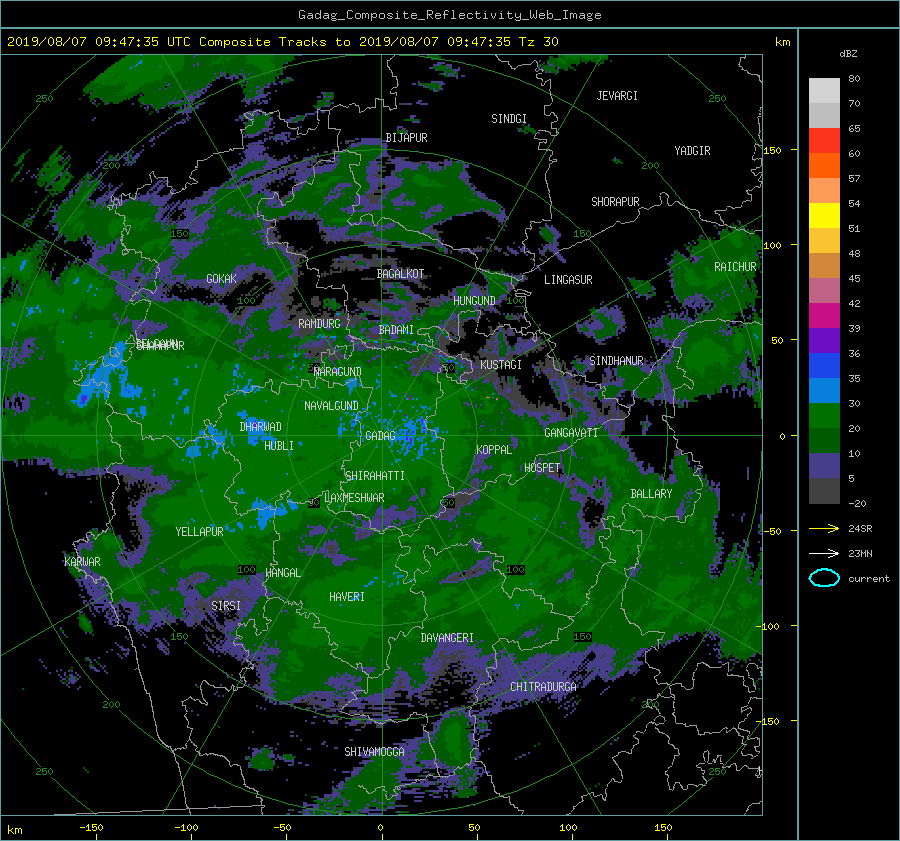This screenshot has height=841, width=900.
Task: Select the red 65 dBZ color swatch
Action: (x=824, y=140)
